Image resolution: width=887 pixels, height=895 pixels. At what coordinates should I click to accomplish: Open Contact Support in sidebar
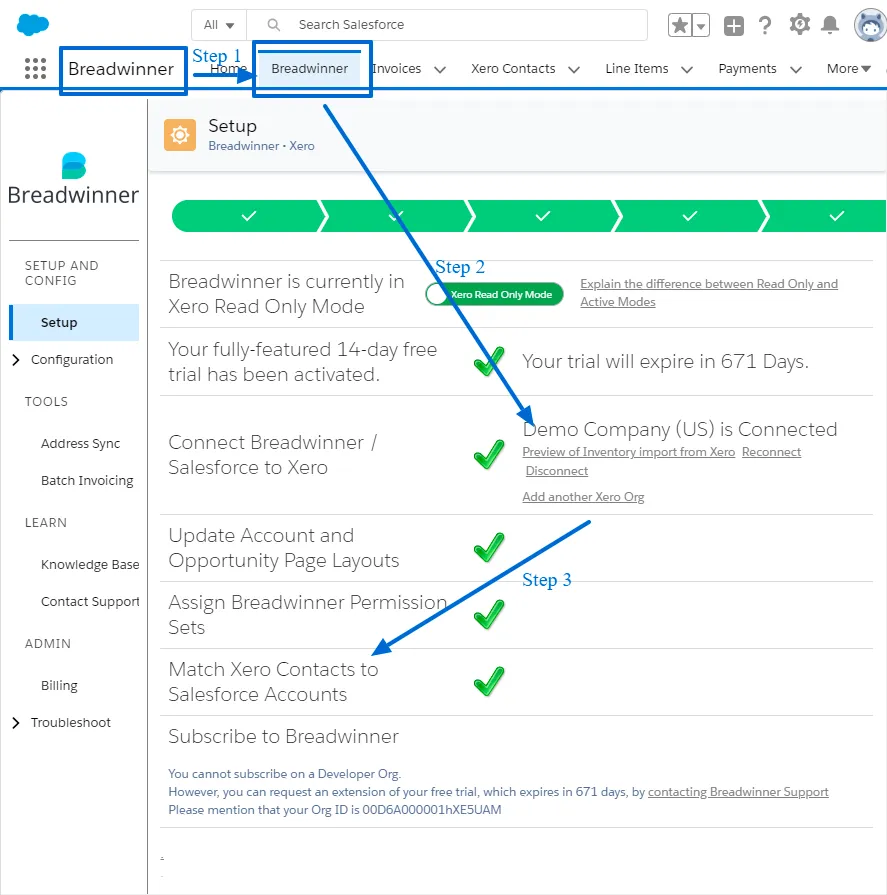pyautogui.click(x=90, y=602)
